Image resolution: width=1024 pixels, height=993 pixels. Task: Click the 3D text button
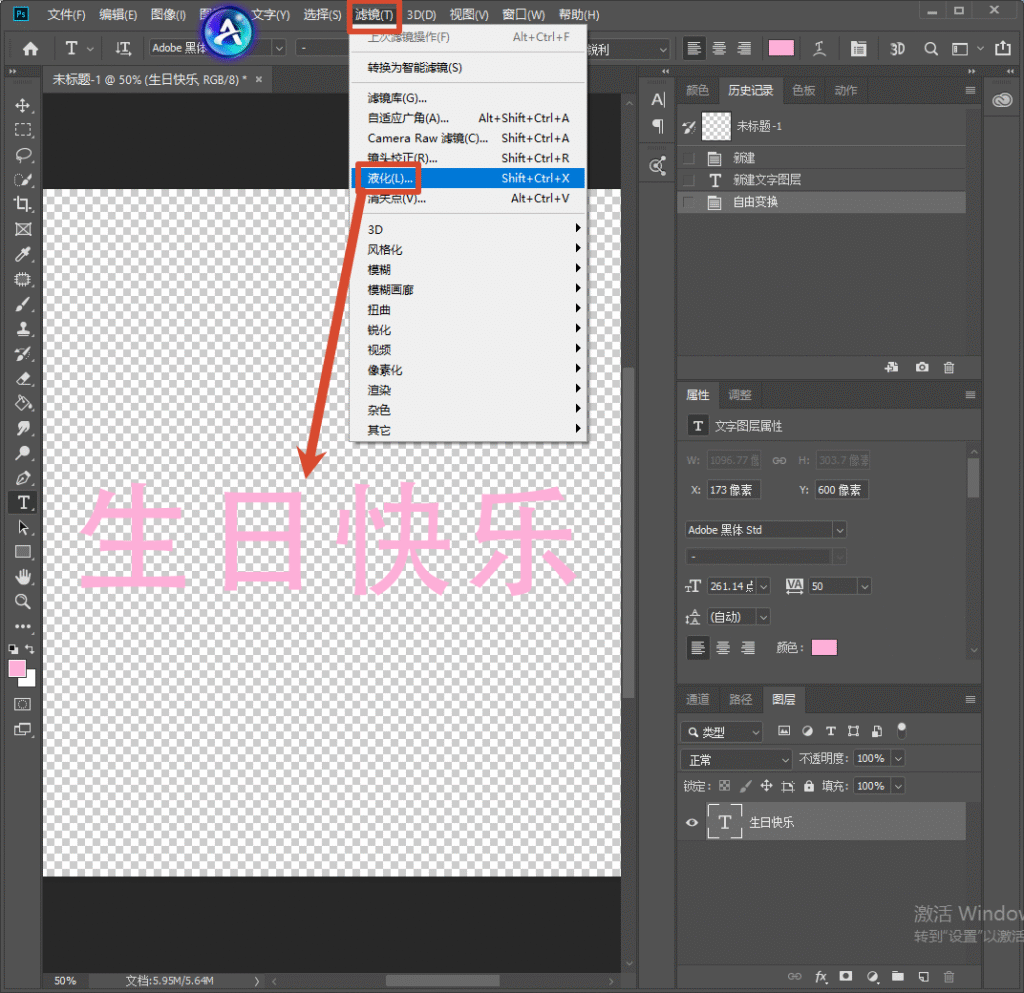[897, 49]
